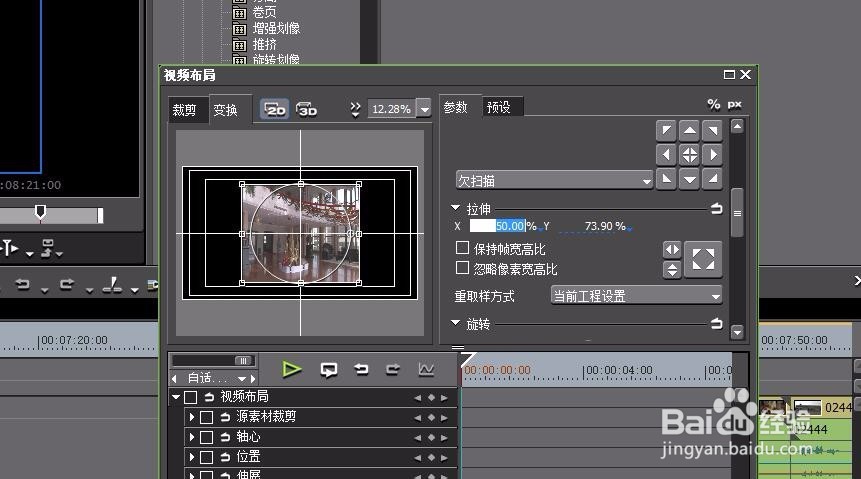This screenshot has width=861, height=479.
Task: Switch to the 裁剪 tab
Action: (x=185, y=110)
